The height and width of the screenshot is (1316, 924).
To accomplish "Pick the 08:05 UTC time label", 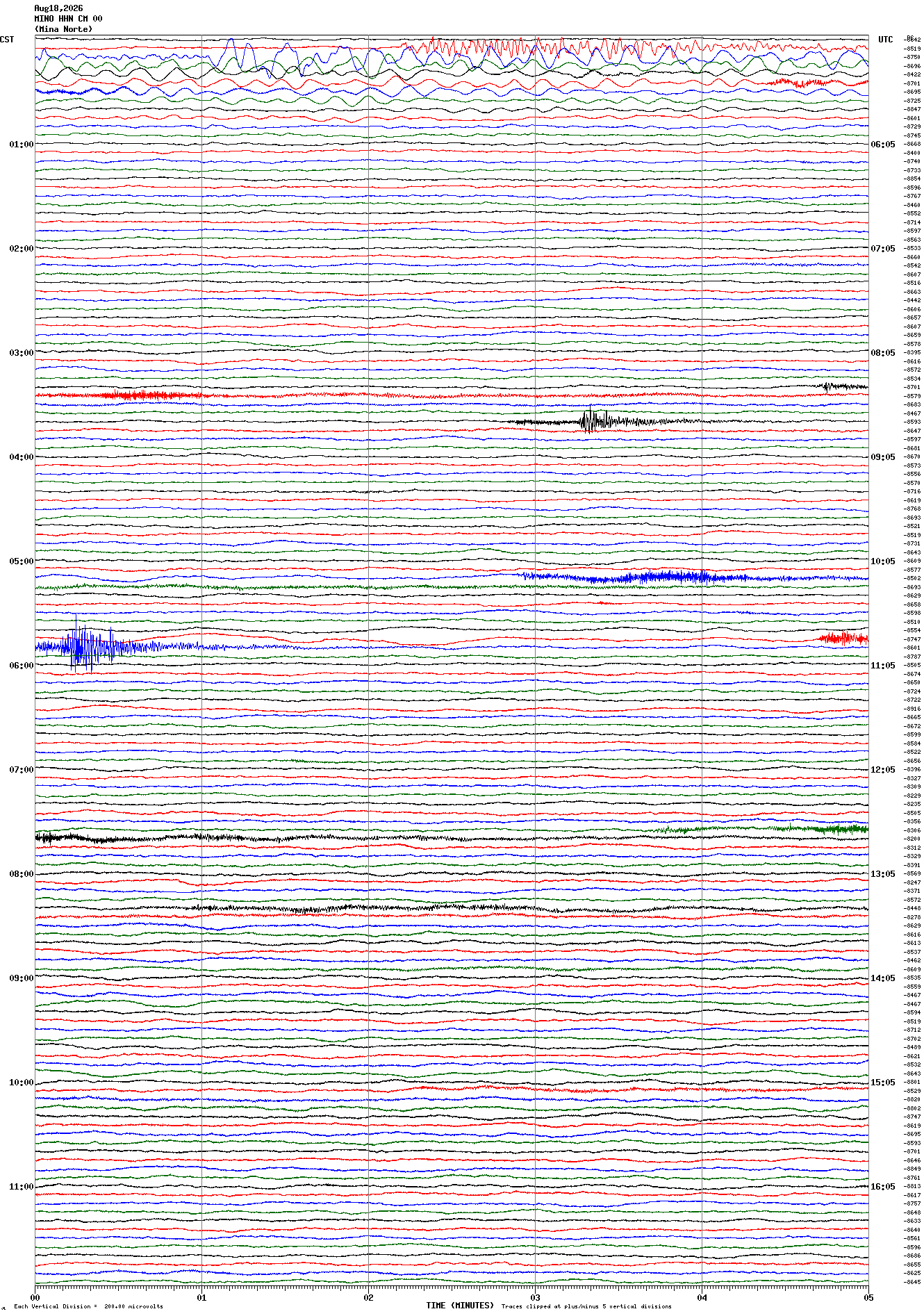I will (883, 353).
